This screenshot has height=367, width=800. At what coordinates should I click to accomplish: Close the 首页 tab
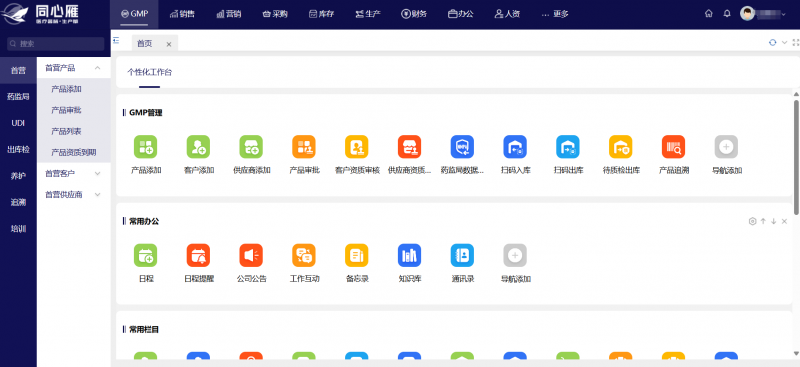point(169,44)
